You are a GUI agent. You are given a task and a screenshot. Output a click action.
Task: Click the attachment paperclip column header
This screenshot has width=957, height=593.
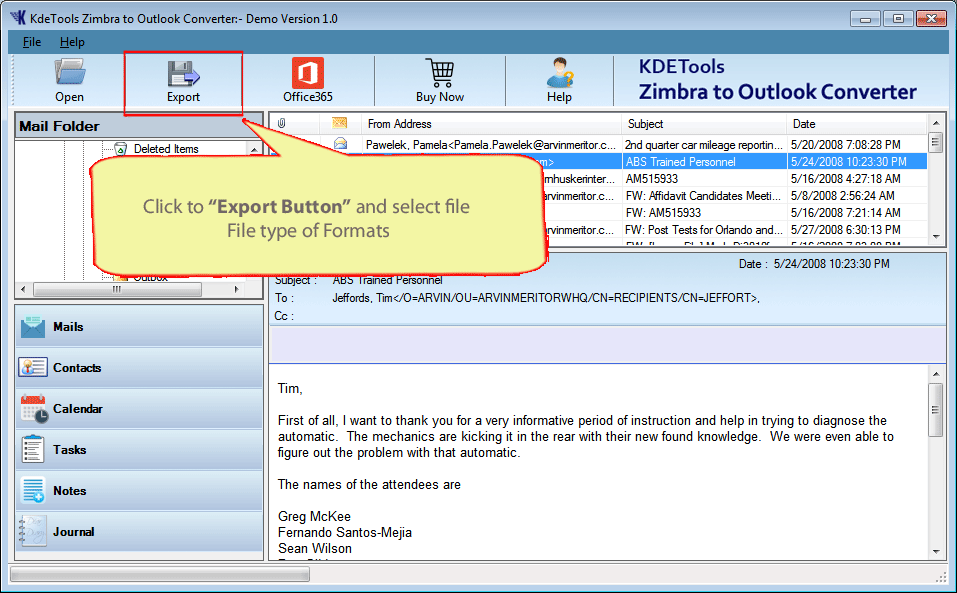pos(281,124)
